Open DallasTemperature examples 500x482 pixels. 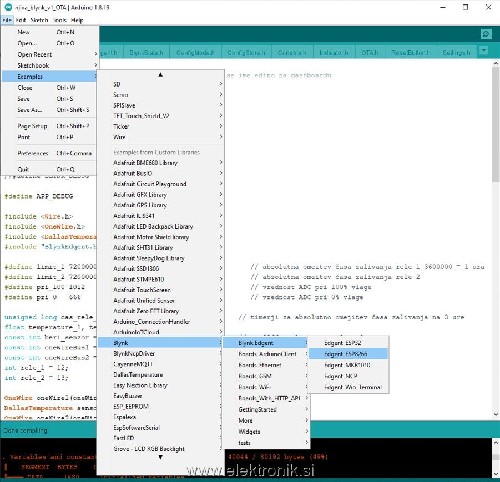point(161,375)
